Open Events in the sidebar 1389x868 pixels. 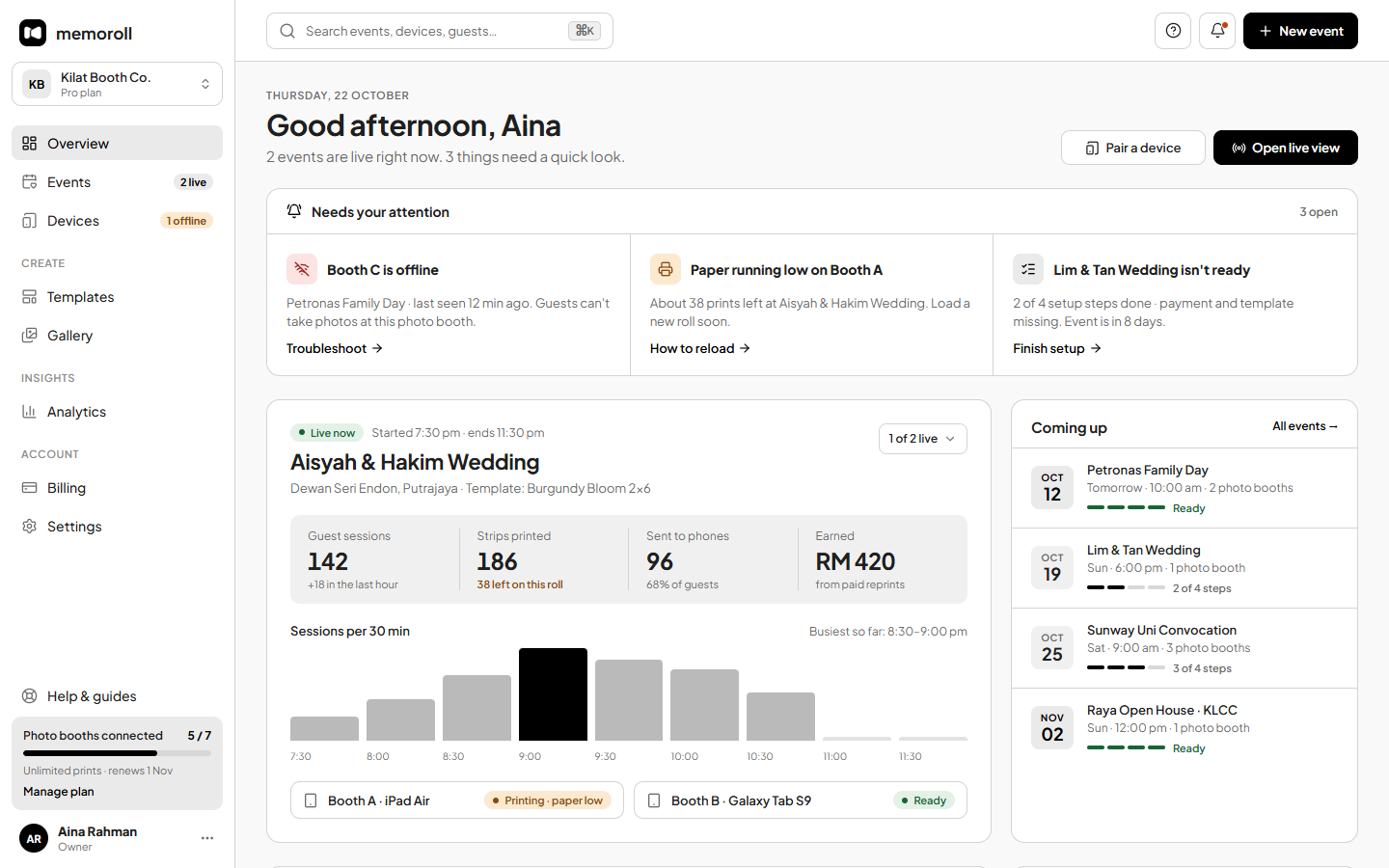coord(117,181)
